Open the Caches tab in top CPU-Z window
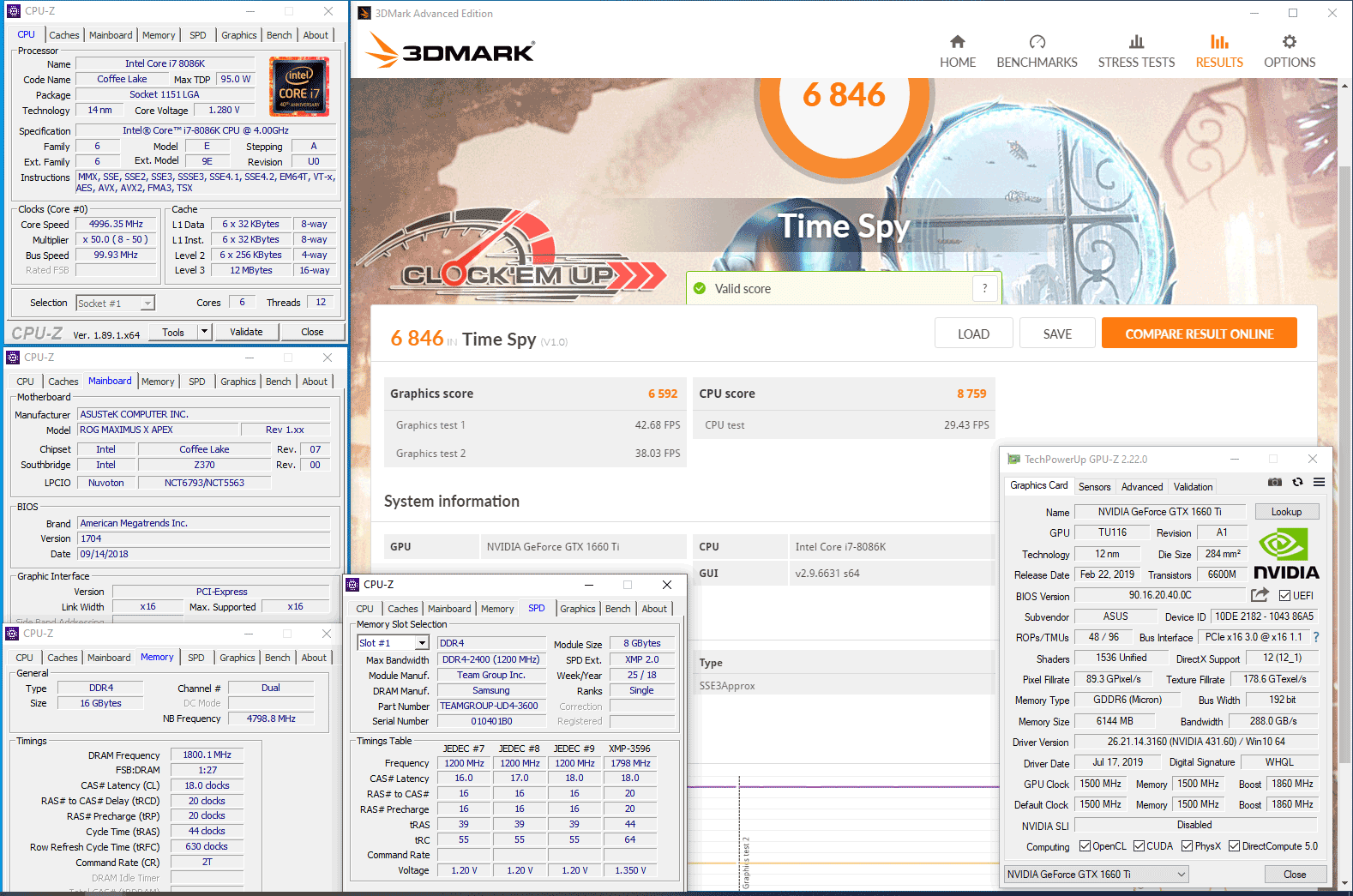 (x=64, y=35)
